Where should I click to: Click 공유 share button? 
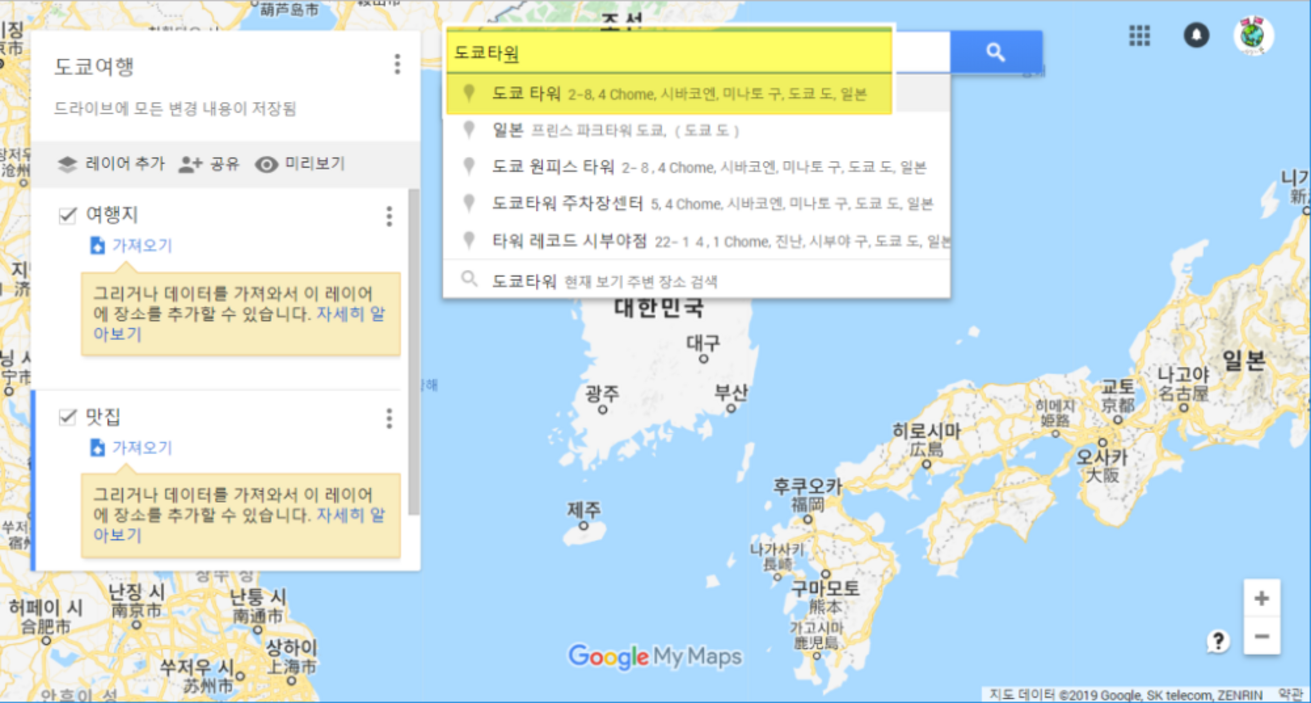pos(209,164)
